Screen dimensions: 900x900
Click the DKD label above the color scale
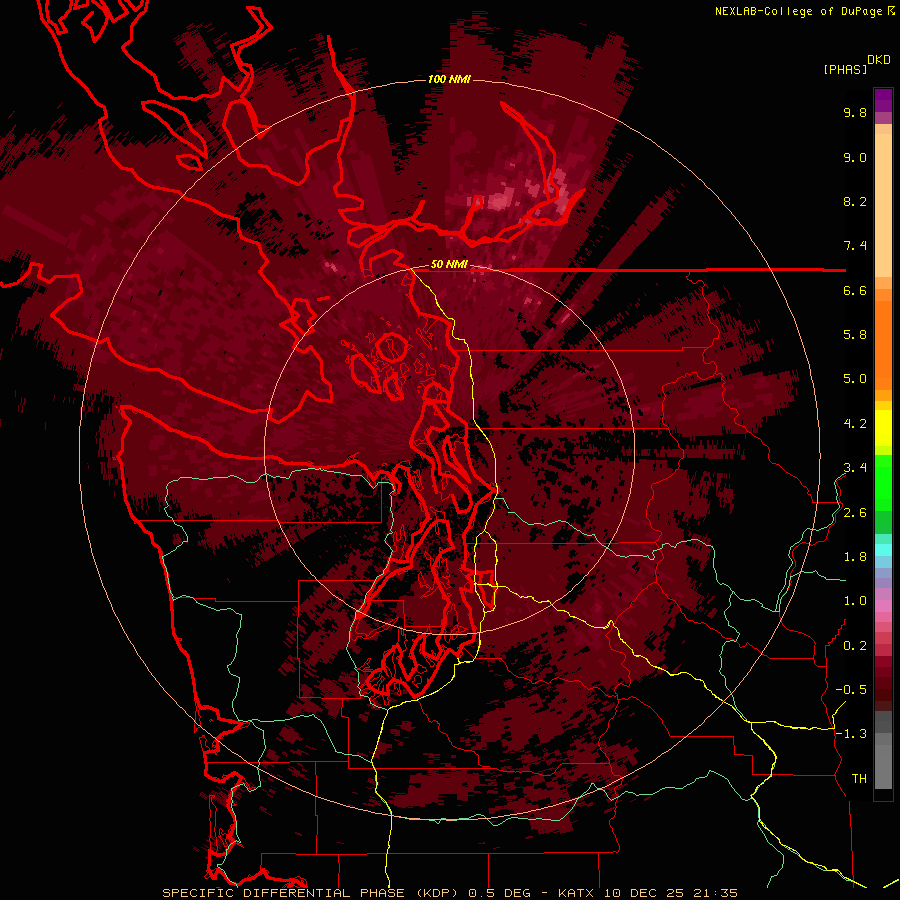pos(879,60)
